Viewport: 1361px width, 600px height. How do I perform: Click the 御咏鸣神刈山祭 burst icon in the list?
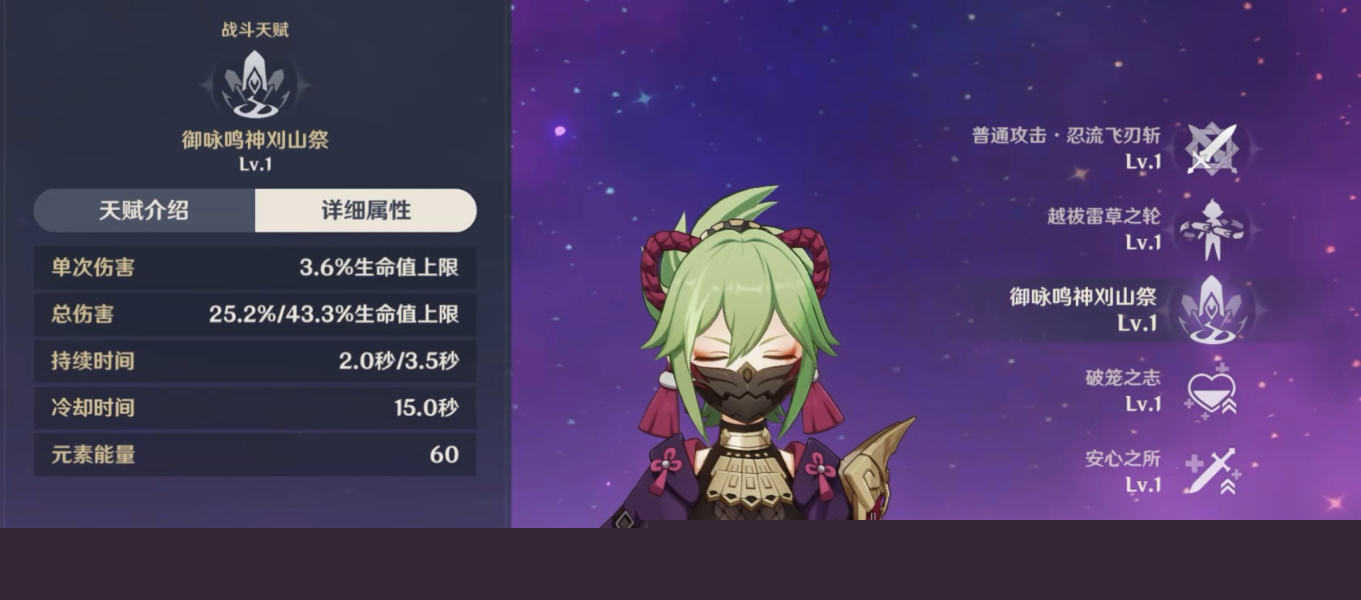(1212, 310)
